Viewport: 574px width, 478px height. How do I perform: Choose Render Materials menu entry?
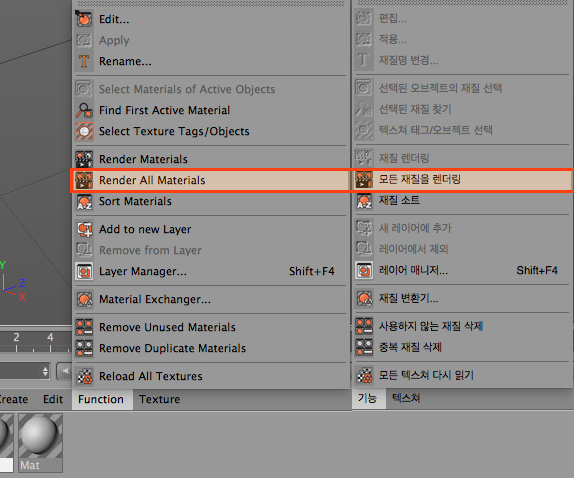(210, 159)
